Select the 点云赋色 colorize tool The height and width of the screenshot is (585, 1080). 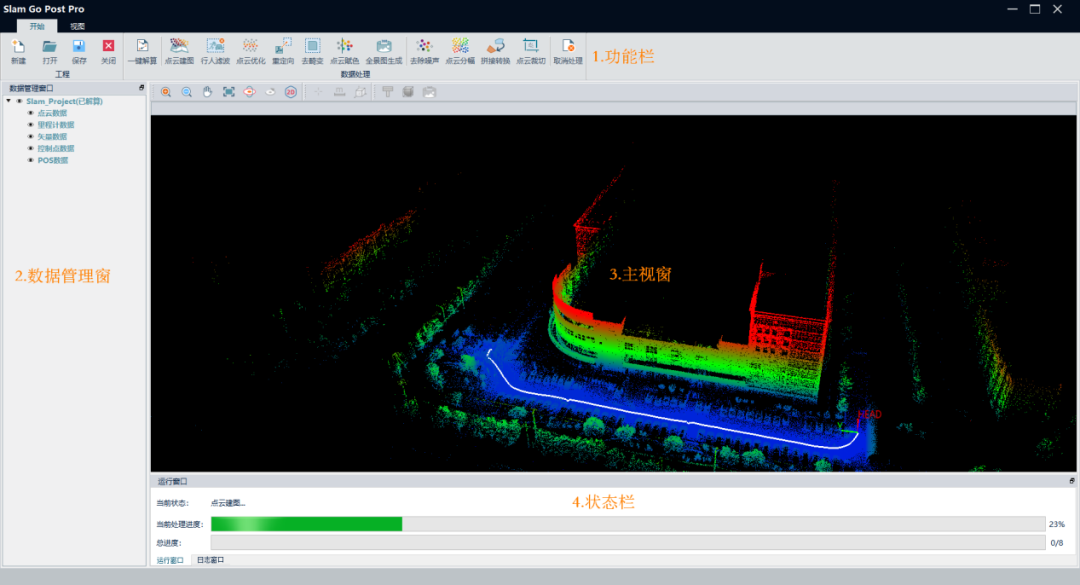click(x=344, y=47)
